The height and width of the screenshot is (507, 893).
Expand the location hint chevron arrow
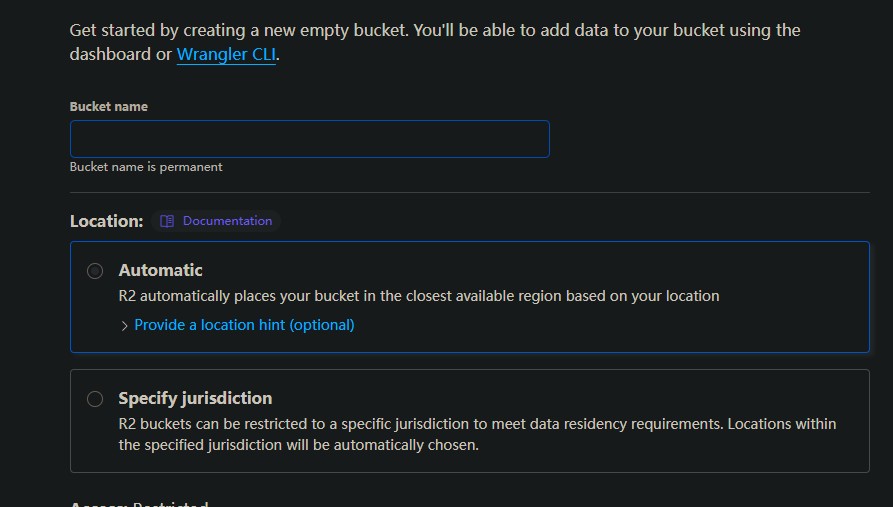124,326
